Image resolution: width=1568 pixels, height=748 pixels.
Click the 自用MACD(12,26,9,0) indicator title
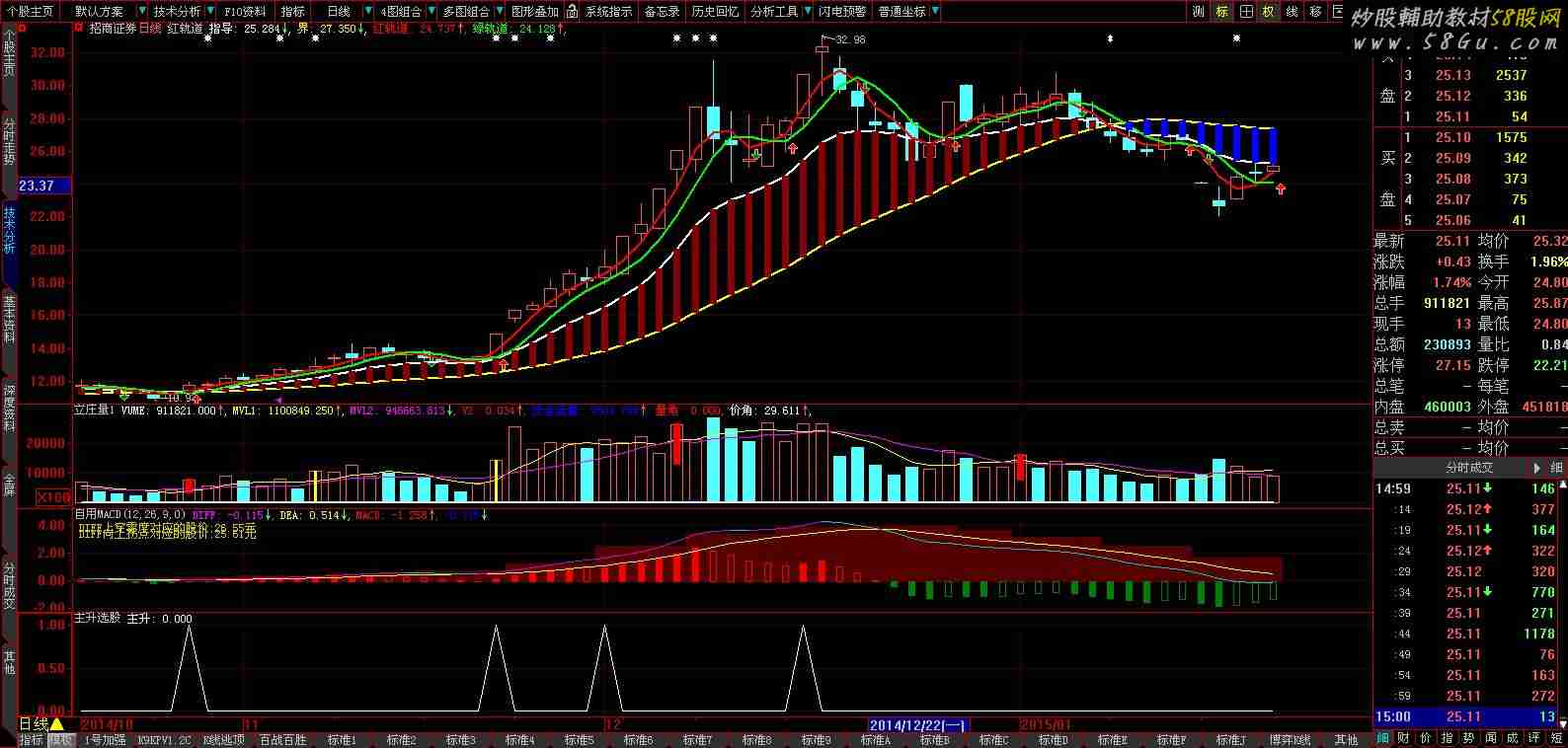tap(130, 515)
